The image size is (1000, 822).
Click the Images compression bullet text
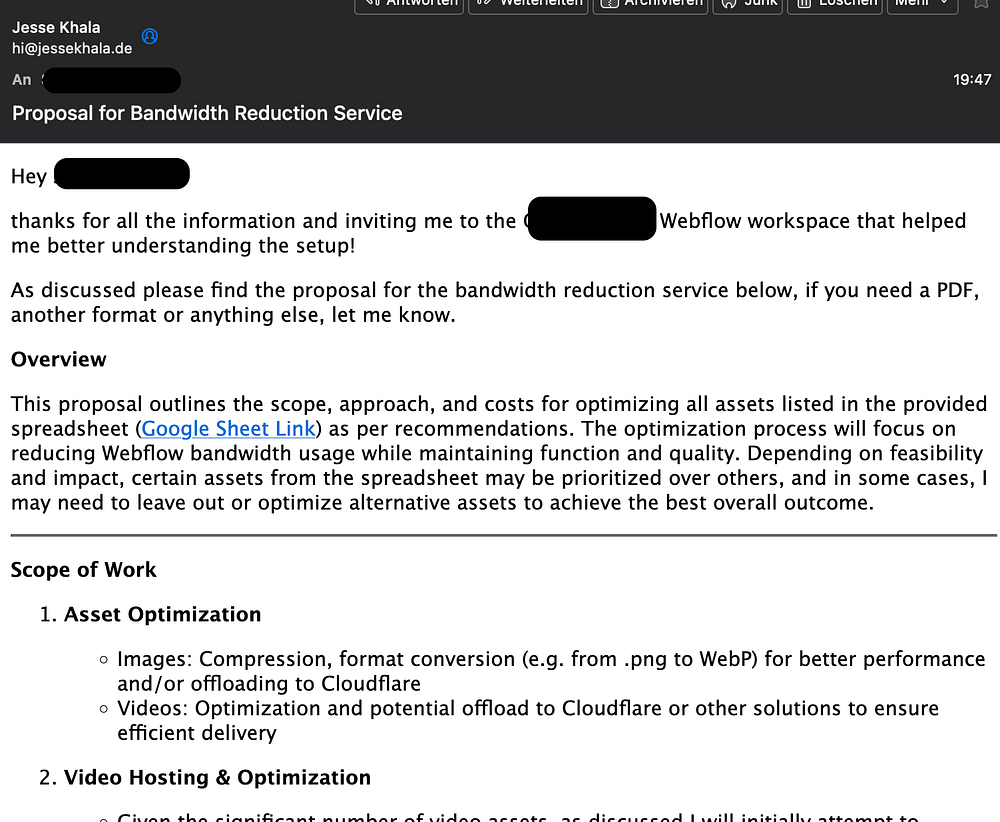[x=551, y=671]
